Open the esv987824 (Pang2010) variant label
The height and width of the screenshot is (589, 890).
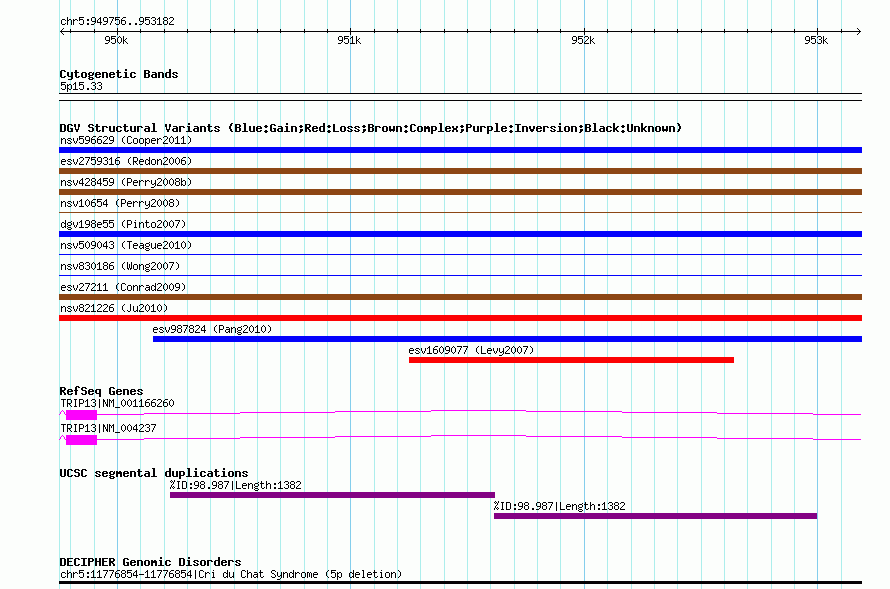coord(211,329)
